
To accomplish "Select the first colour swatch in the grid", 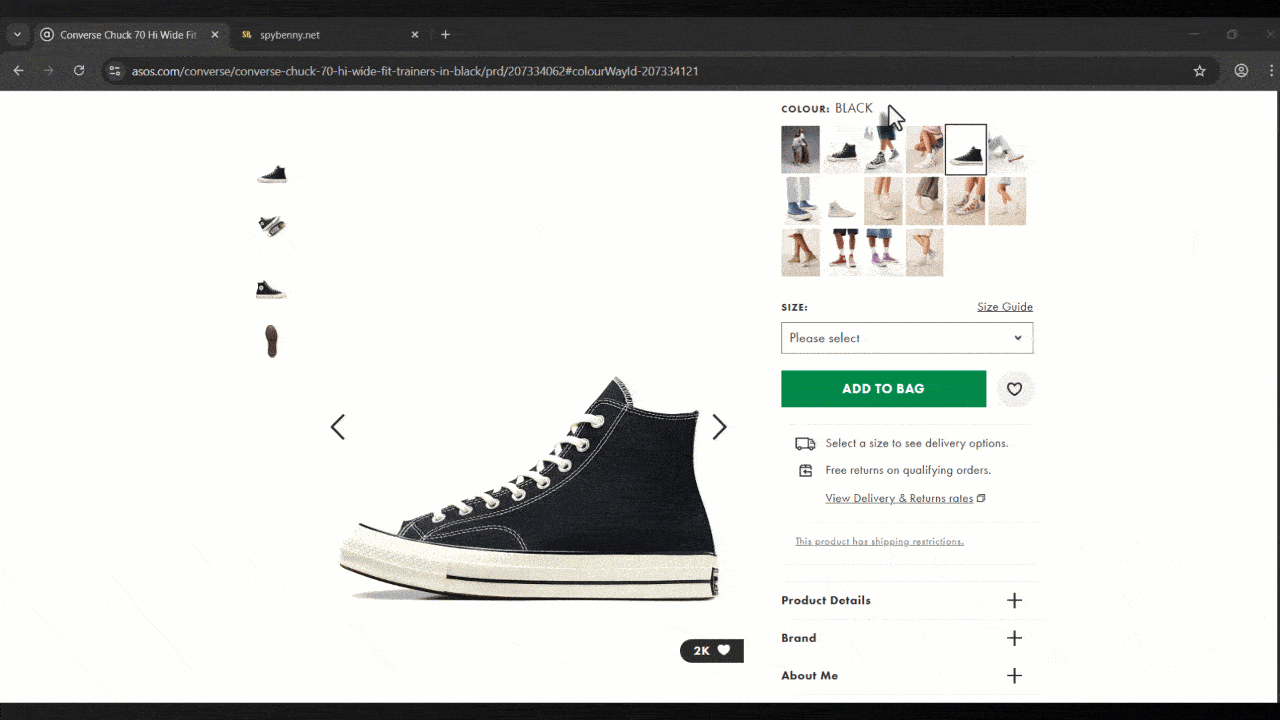I will tap(800, 149).
